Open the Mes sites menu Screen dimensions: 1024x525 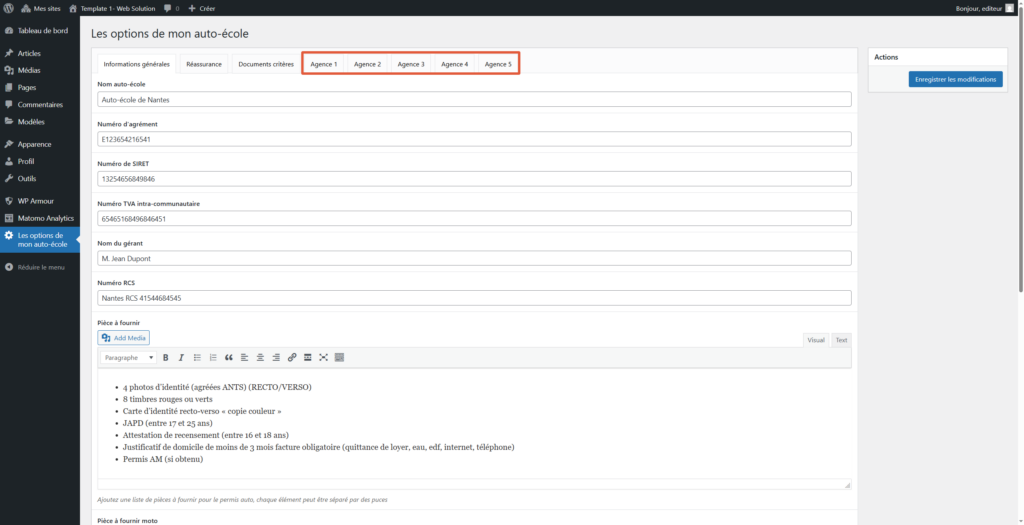41,7
